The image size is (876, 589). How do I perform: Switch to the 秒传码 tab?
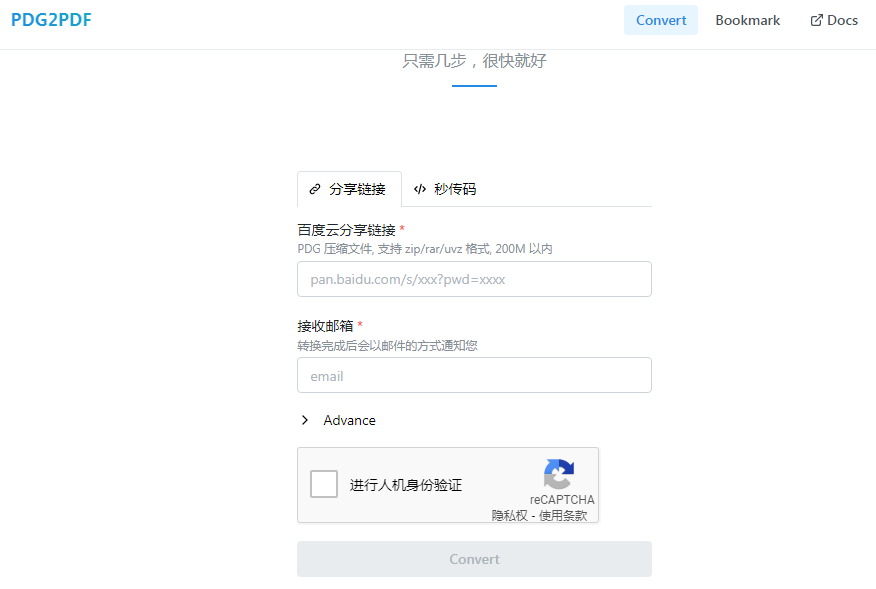455,189
